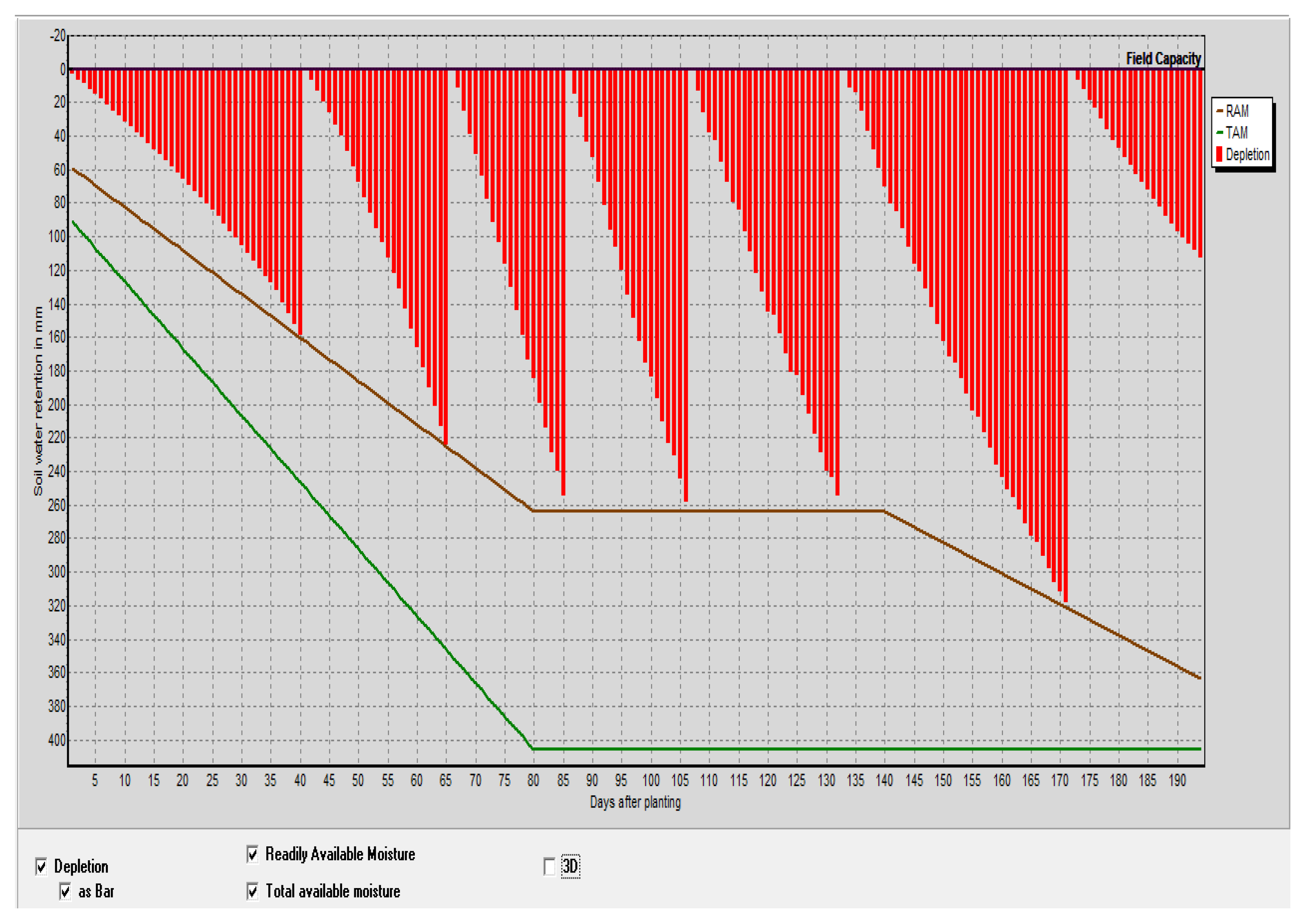
Task: Click the Depletion legend label
Action: (1247, 154)
